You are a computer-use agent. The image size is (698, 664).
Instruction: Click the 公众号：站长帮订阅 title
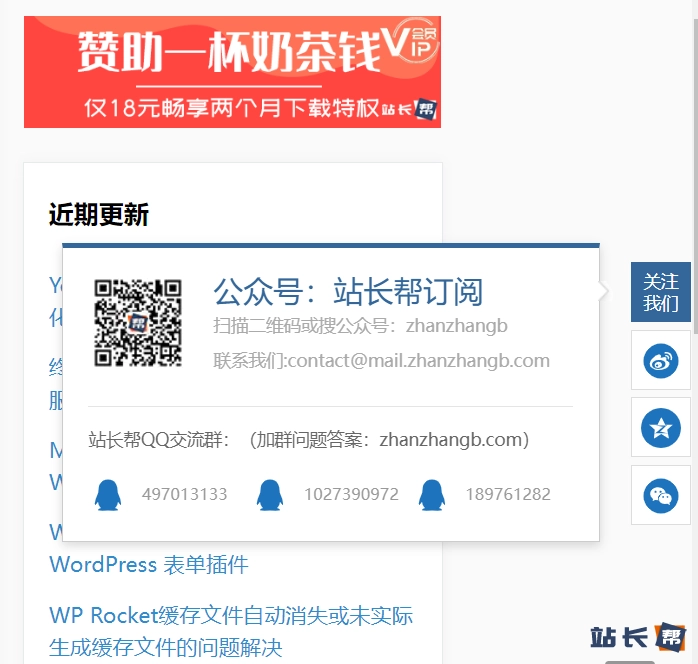click(x=348, y=292)
